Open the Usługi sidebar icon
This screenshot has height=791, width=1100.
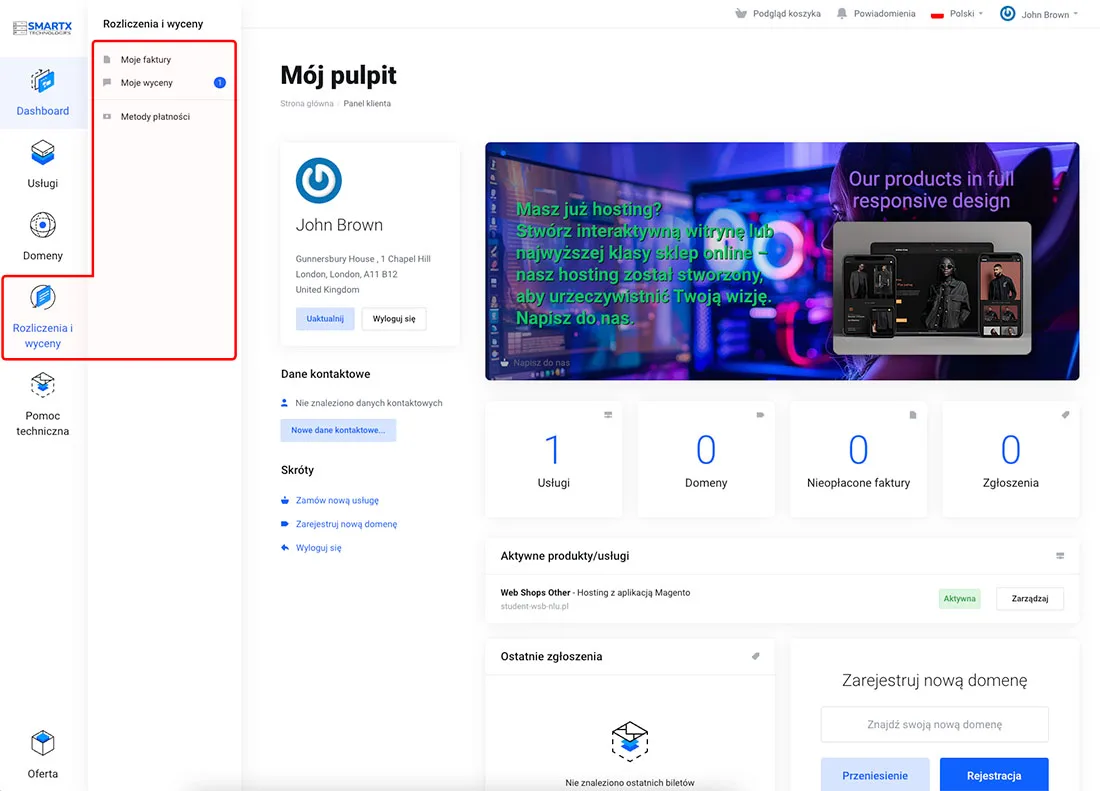(43, 153)
